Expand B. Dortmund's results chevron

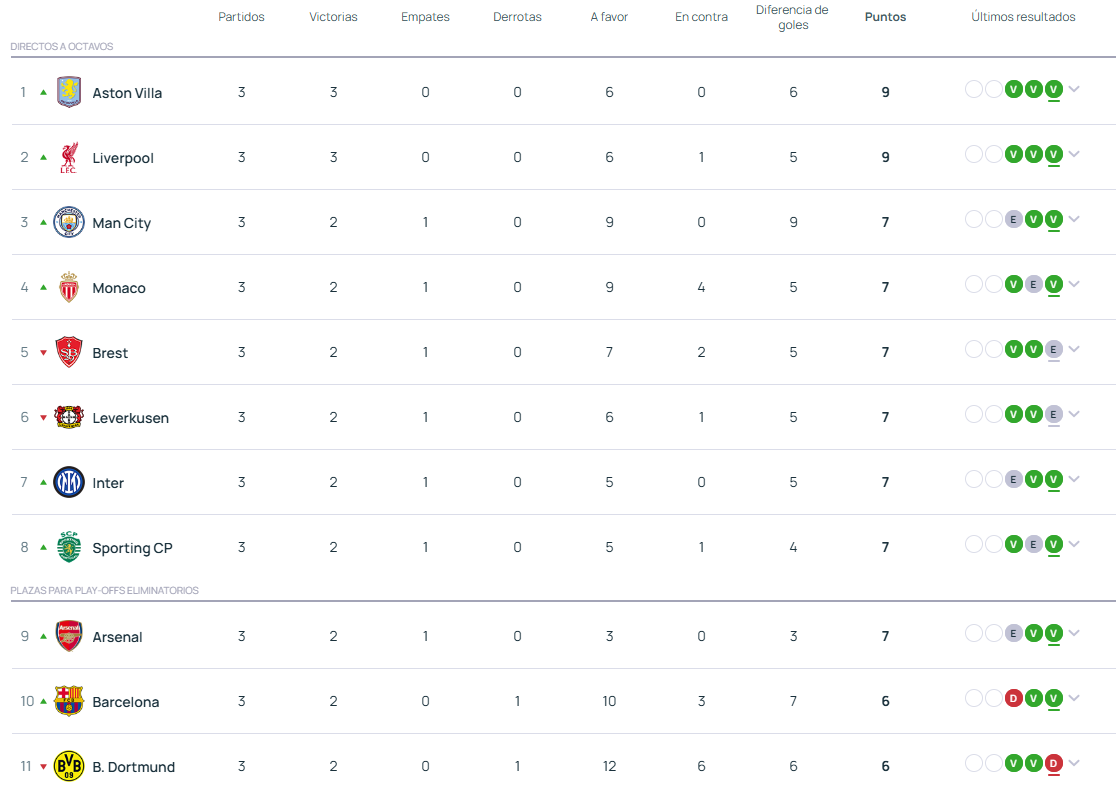1074,764
